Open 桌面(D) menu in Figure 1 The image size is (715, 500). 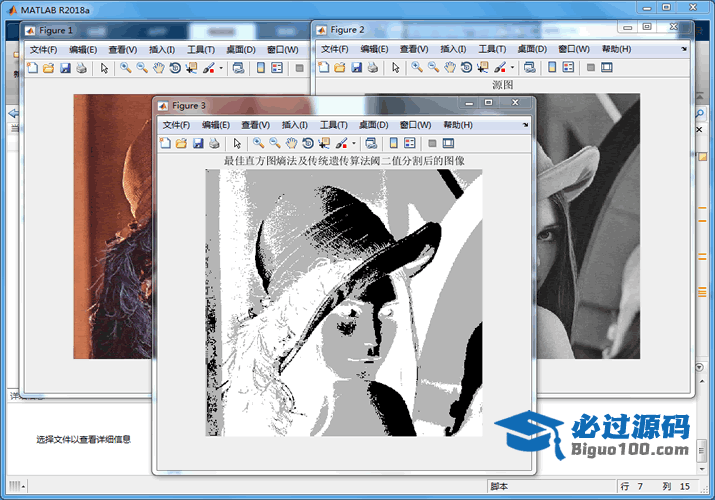[x=241, y=50]
